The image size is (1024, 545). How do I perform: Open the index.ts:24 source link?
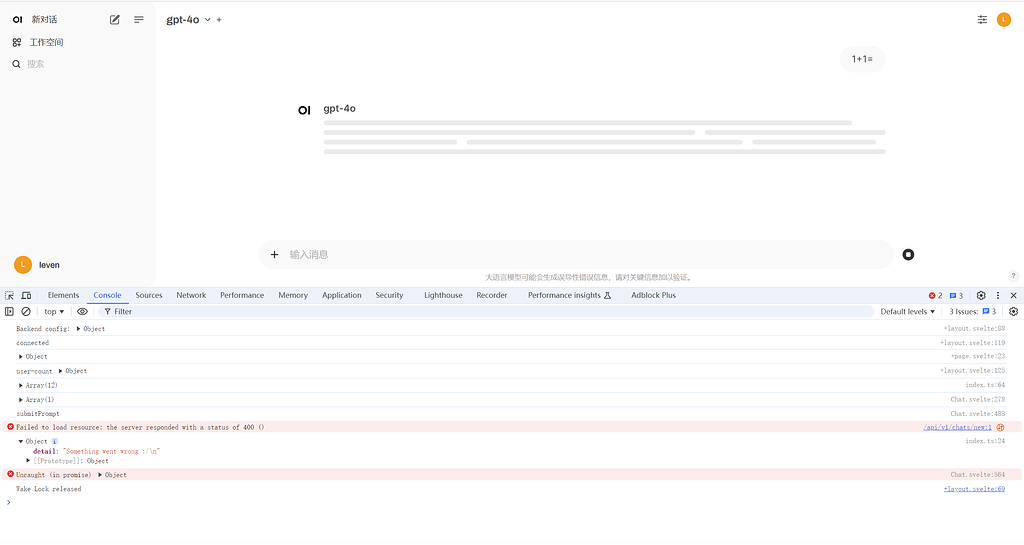pyautogui.click(x=985, y=441)
